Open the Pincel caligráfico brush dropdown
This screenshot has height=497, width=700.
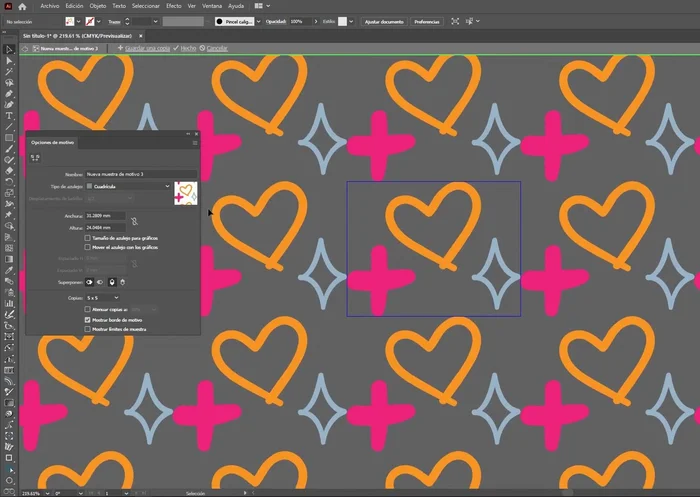click(246, 21)
